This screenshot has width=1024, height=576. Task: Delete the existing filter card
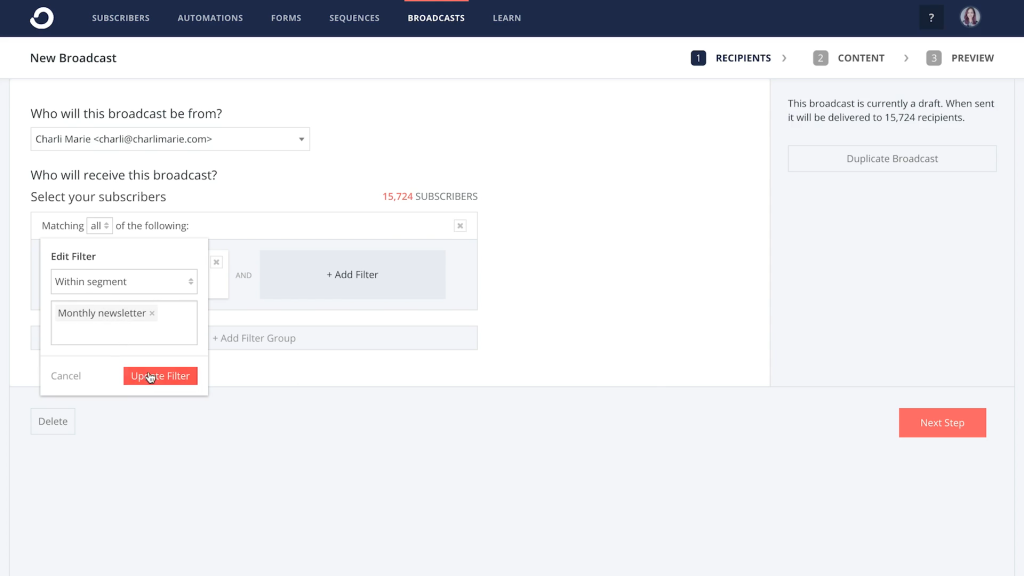(216, 262)
